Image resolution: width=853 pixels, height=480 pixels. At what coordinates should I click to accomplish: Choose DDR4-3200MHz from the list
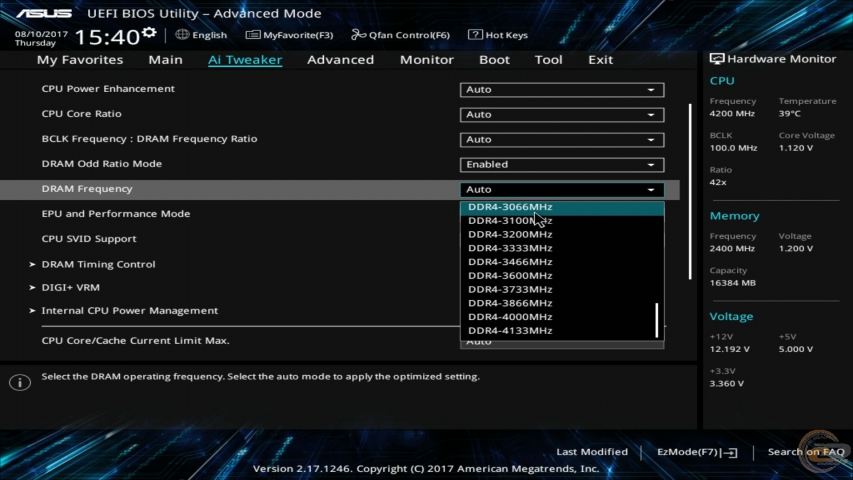pyautogui.click(x=559, y=234)
